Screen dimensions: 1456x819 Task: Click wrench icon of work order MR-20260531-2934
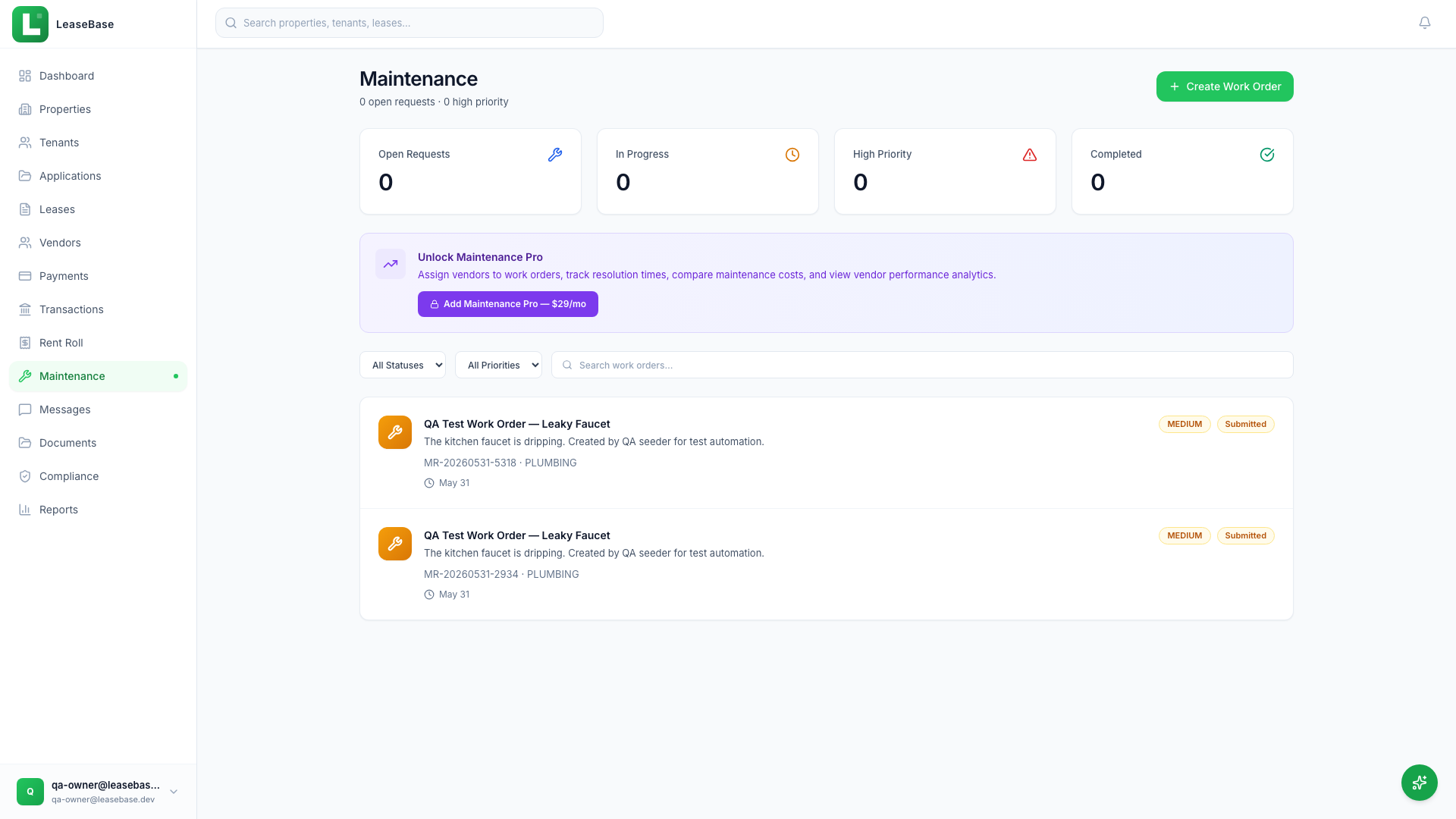coord(395,544)
